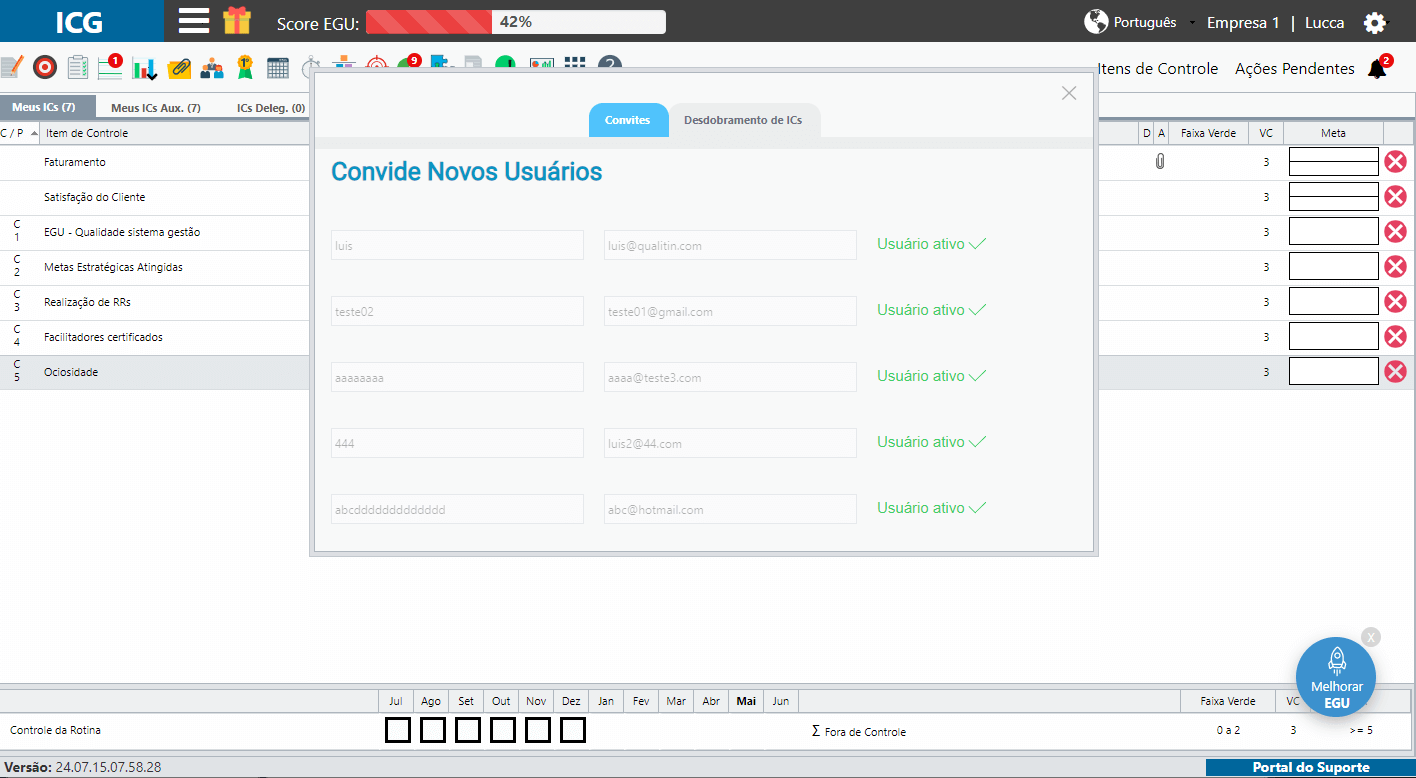The height and width of the screenshot is (778, 1416).
Task: Click the Facilitadores certificados row name
Action: coord(103,337)
